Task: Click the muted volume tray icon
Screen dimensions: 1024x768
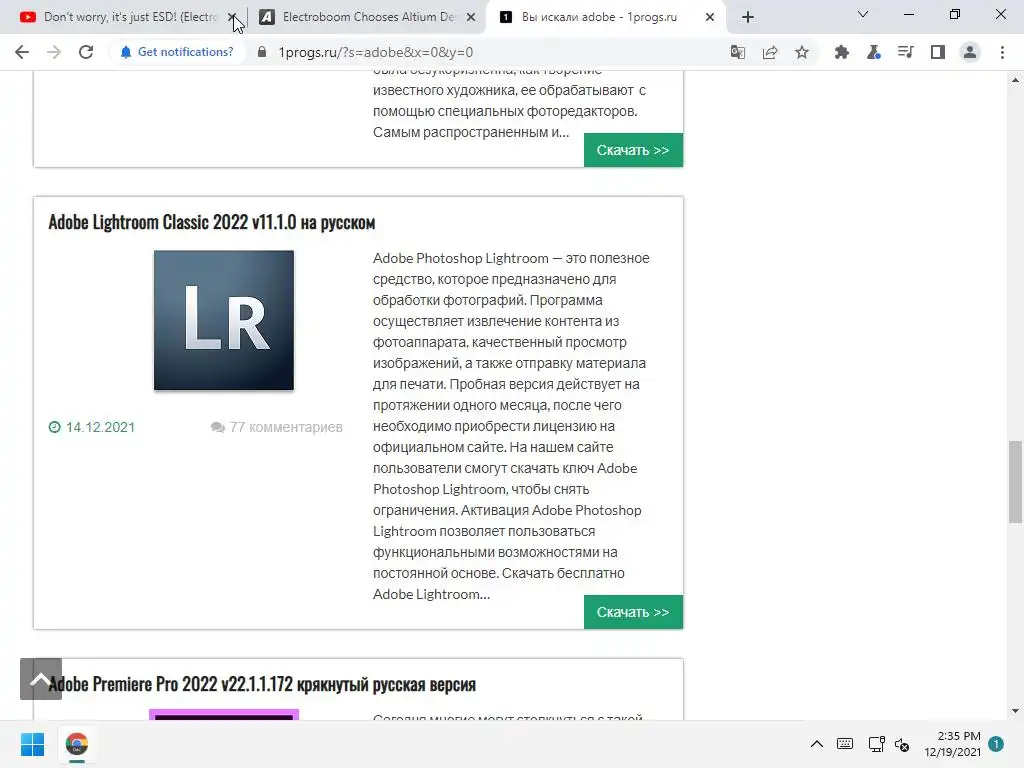Action: pyautogui.click(x=902, y=744)
